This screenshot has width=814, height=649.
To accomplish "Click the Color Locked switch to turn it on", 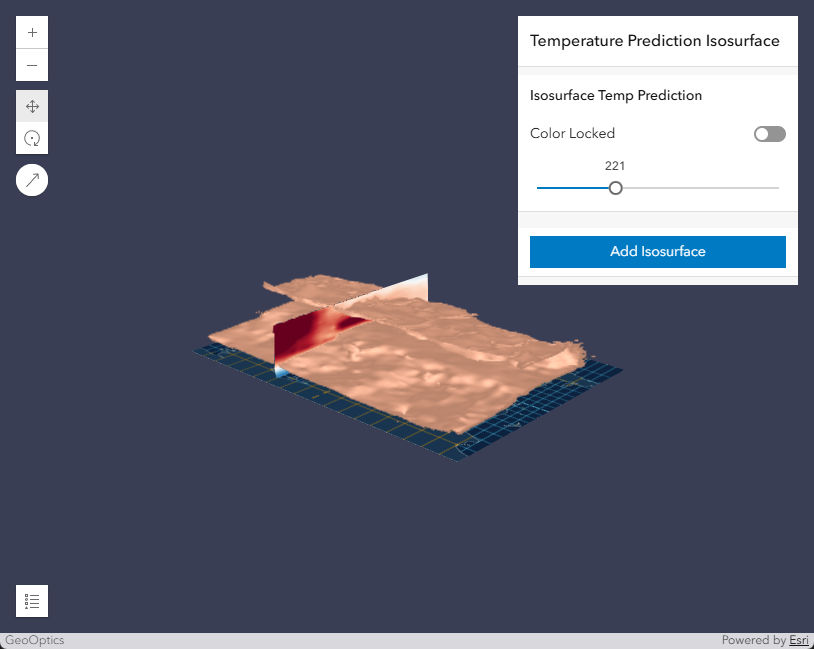I will (x=768, y=133).
